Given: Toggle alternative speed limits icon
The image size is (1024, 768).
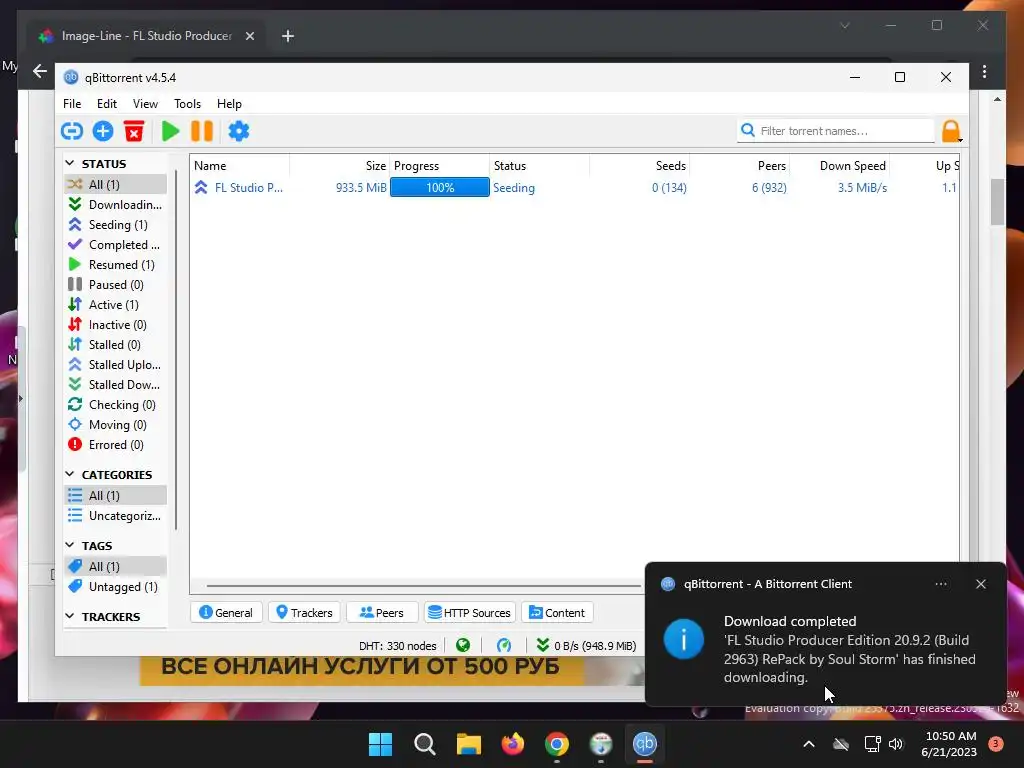Looking at the screenshot, I should point(504,646).
